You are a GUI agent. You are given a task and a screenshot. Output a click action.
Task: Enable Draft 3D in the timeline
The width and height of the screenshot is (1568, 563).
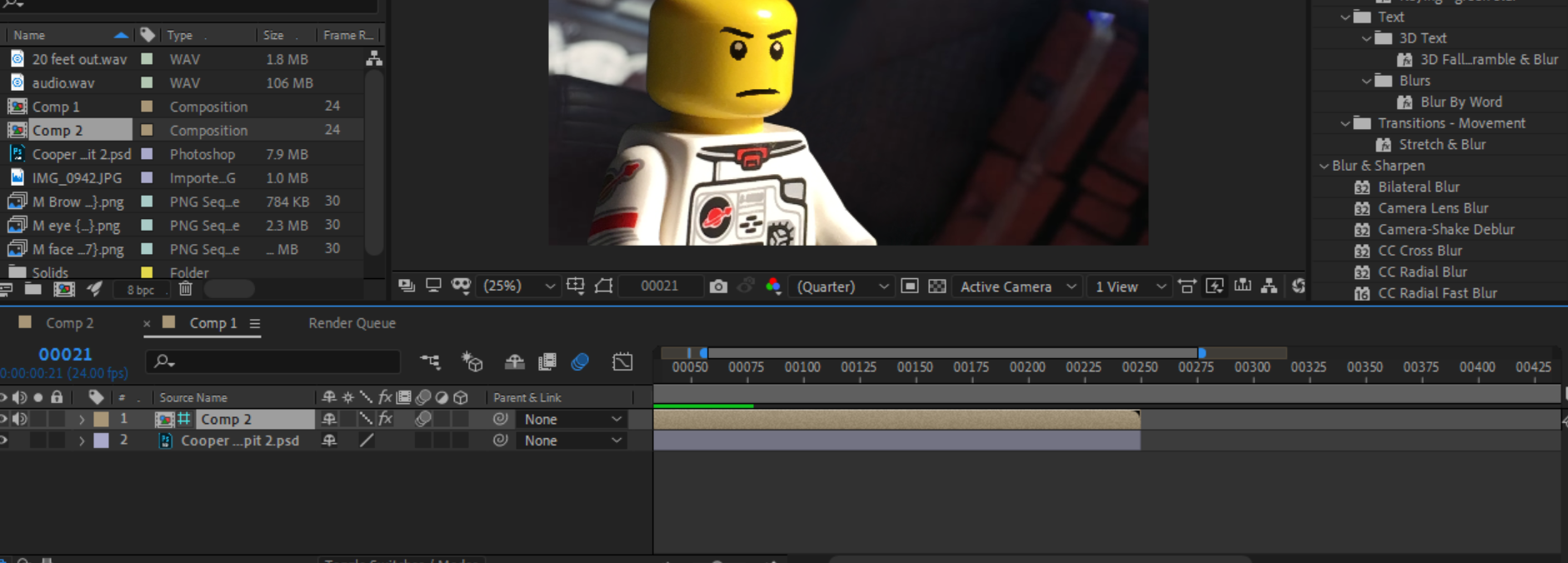(x=472, y=361)
